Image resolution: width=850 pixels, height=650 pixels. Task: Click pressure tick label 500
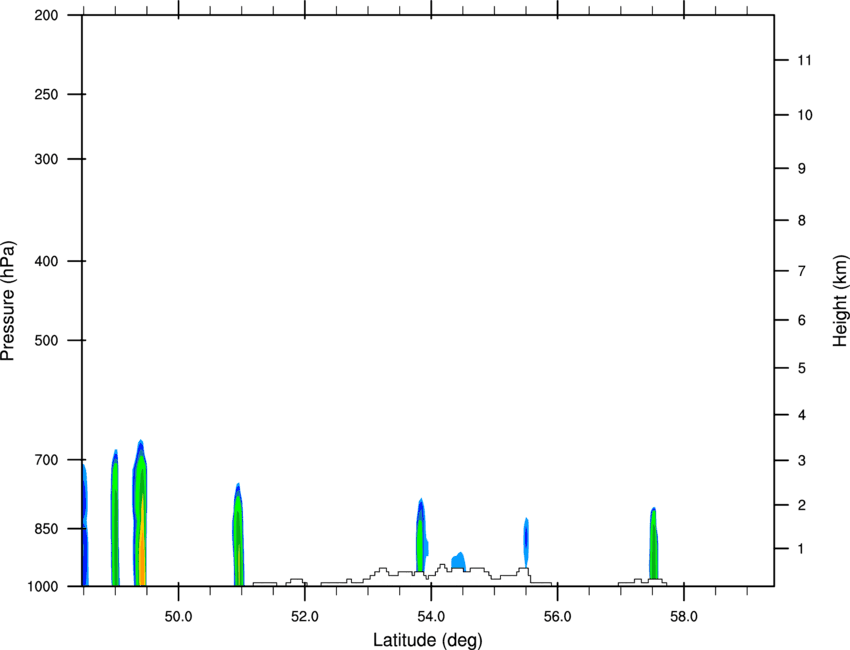point(46,340)
